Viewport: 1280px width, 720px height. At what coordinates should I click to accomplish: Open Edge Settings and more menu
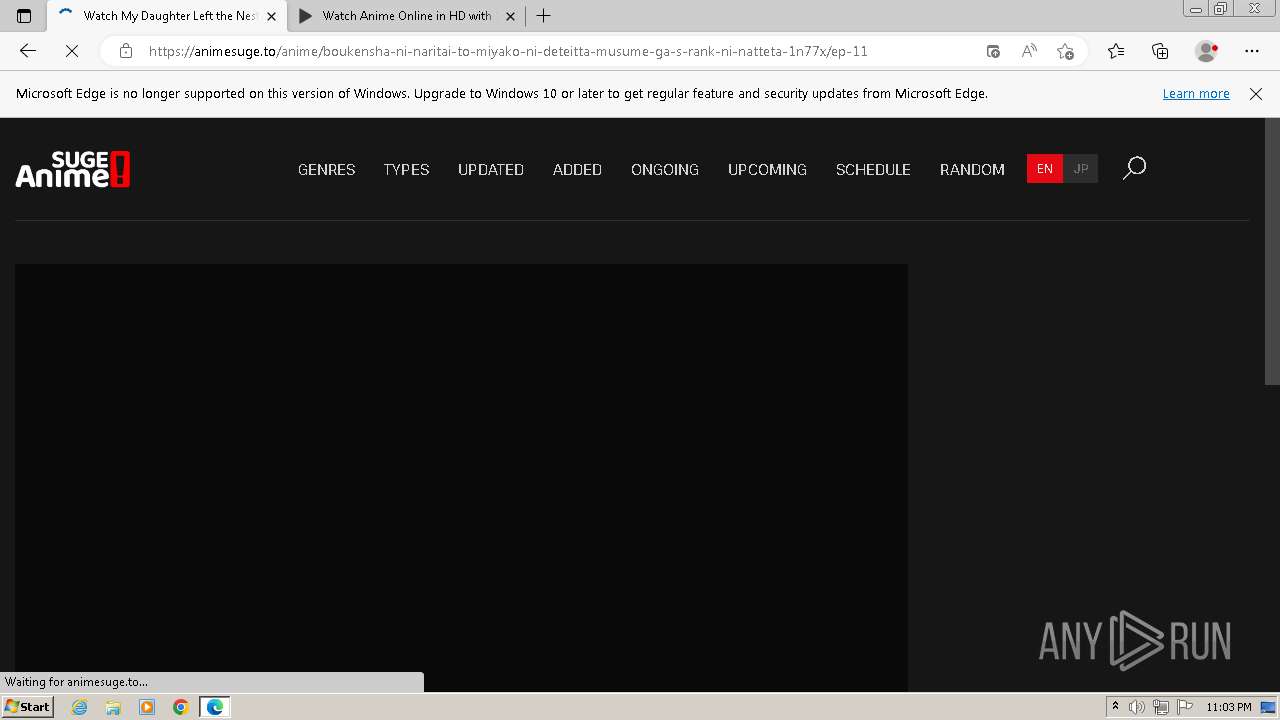point(1252,51)
